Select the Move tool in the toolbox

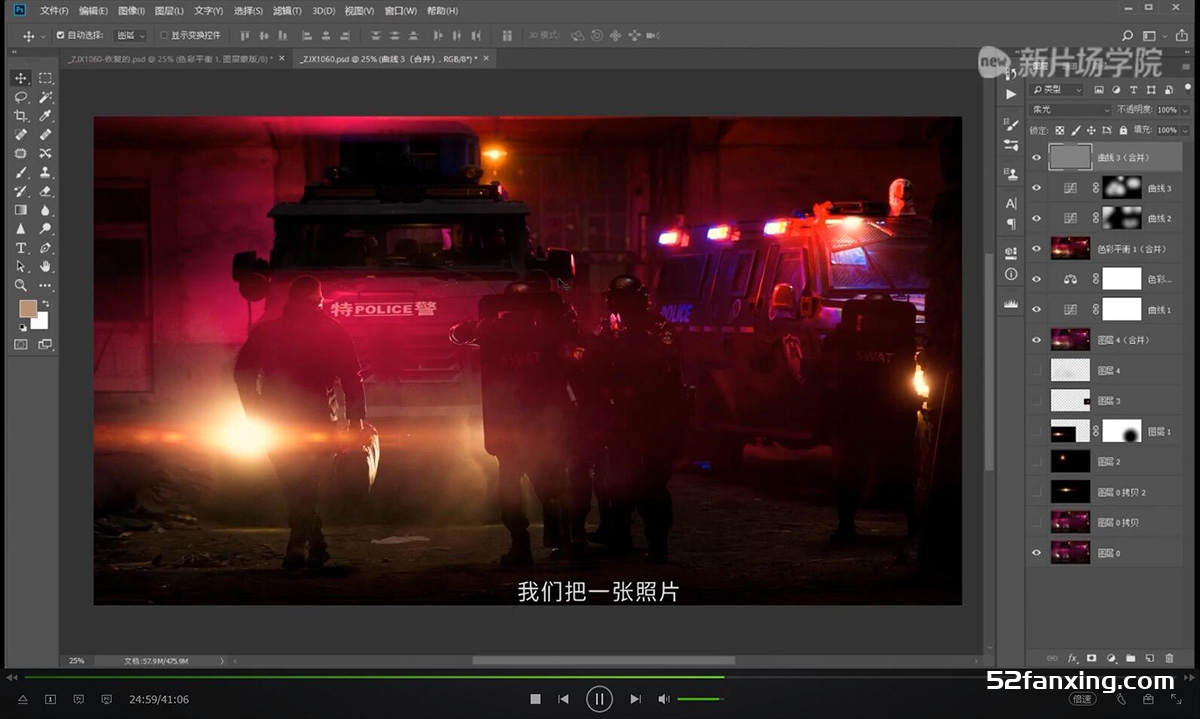[x=21, y=78]
